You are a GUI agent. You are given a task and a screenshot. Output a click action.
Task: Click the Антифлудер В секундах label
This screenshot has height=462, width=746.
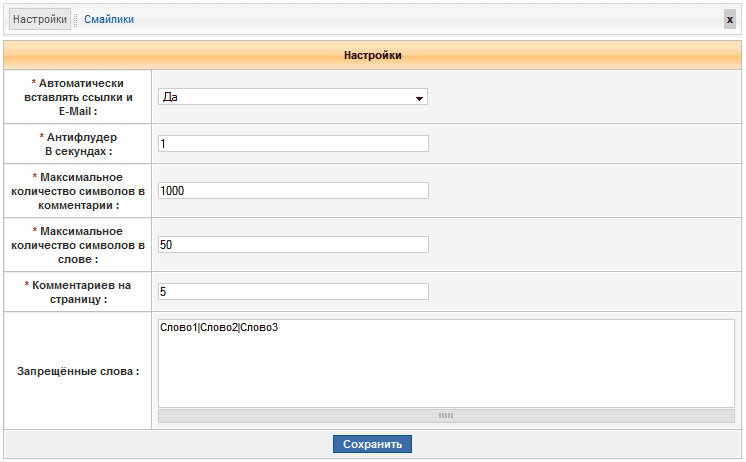click(79, 143)
